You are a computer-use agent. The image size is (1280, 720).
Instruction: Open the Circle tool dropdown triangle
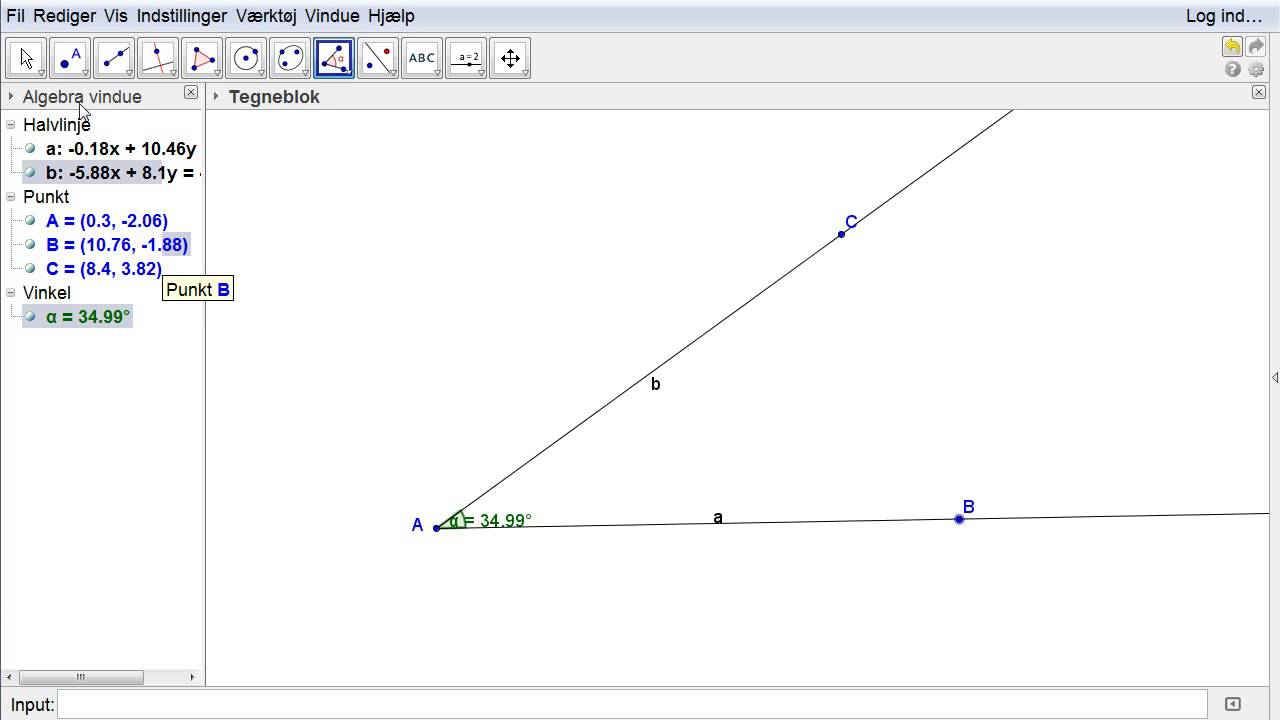261,73
